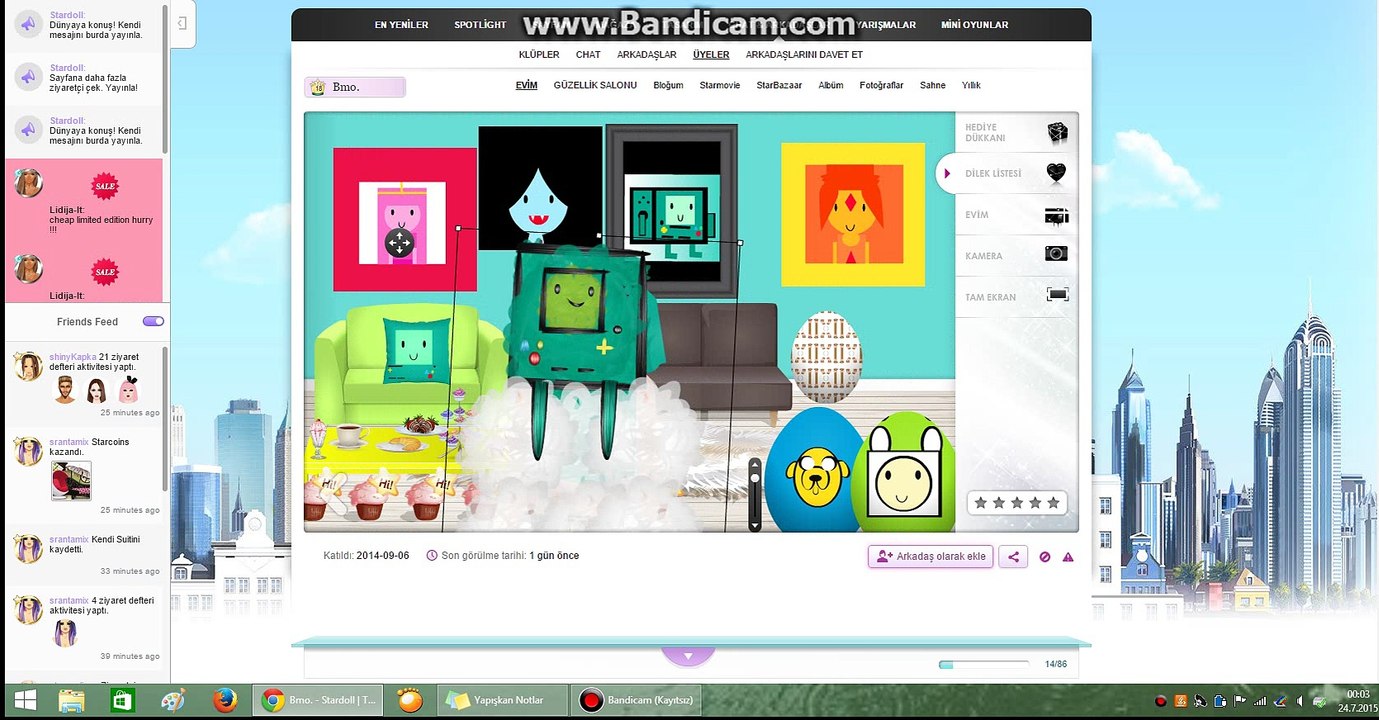Click shinyKapka's avatar in Friends Feed
The height and width of the screenshot is (720, 1379).
tap(28, 366)
